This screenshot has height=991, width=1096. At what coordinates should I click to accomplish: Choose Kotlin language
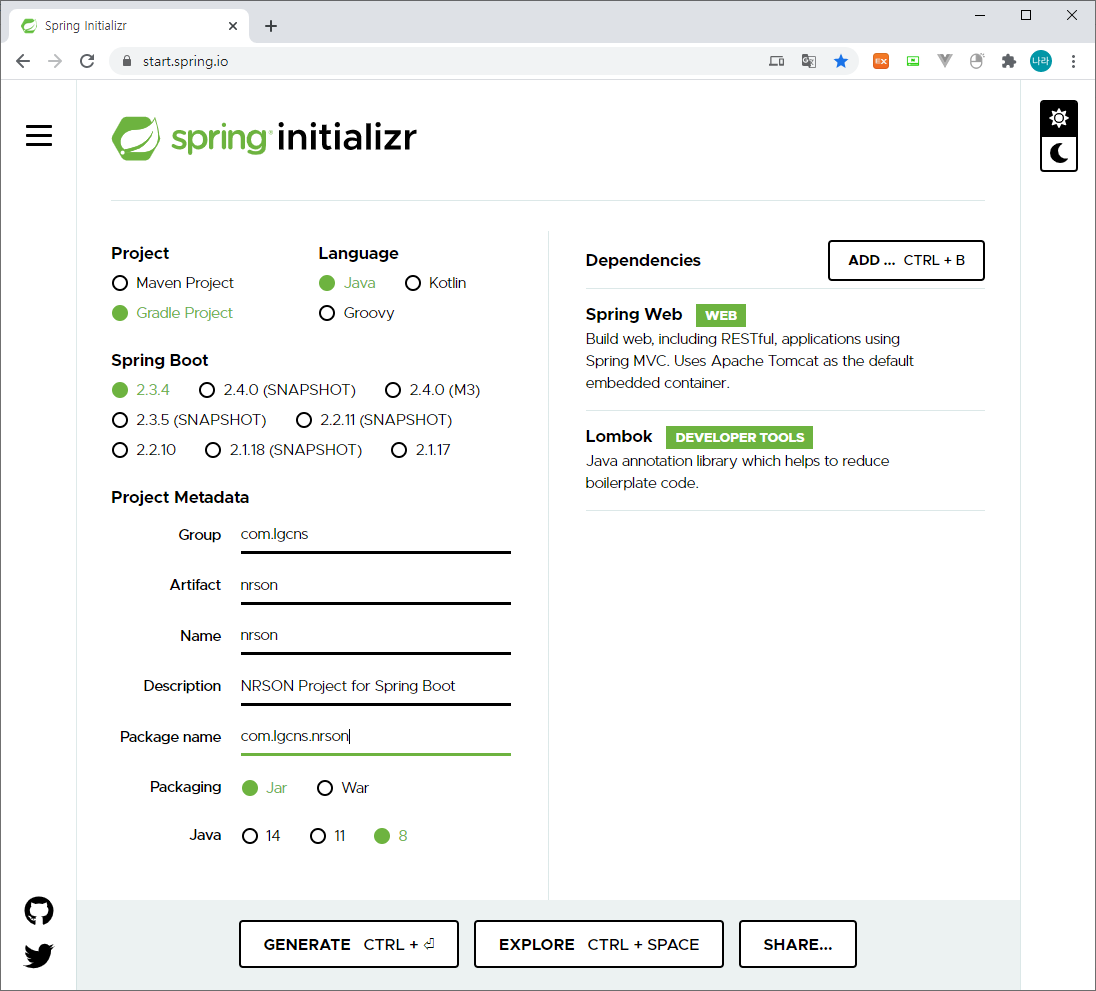coord(435,283)
